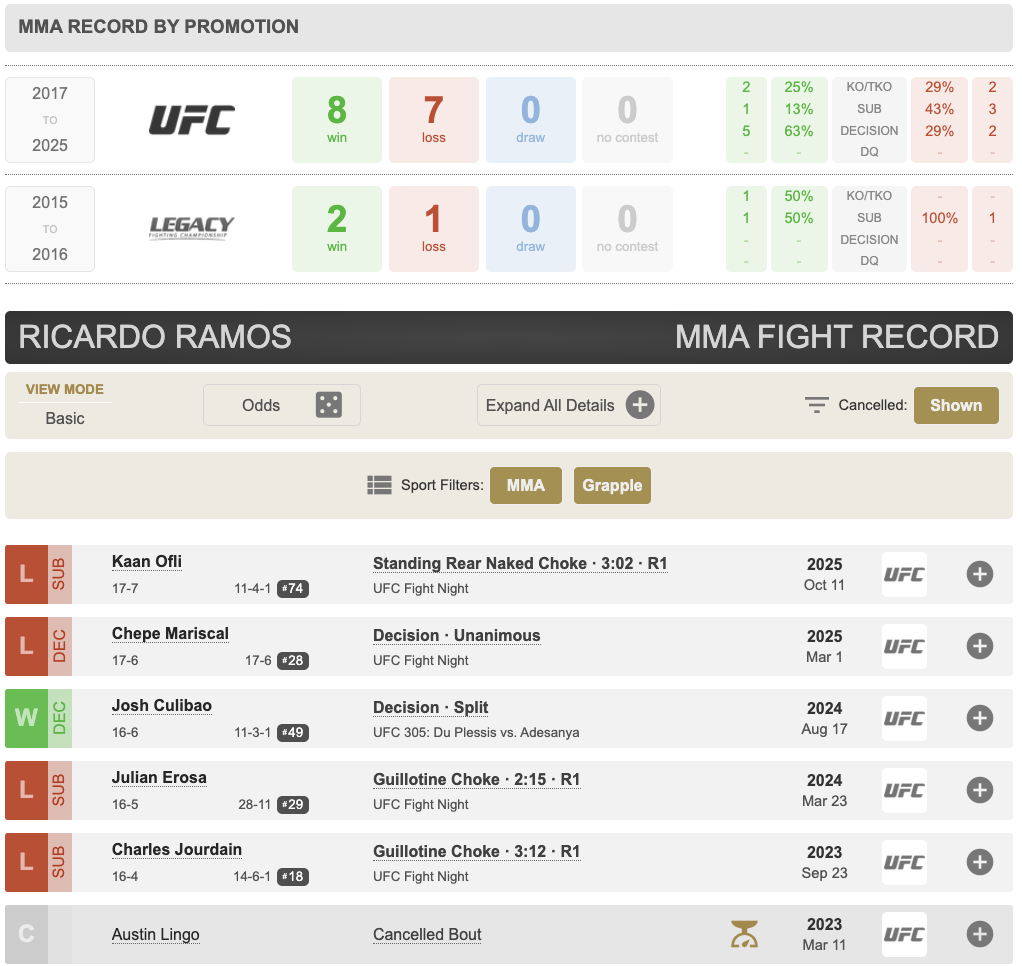This screenshot has height=966, width=1022.
Task: Click the UFC logo in promotion record
Action: point(192,120)
